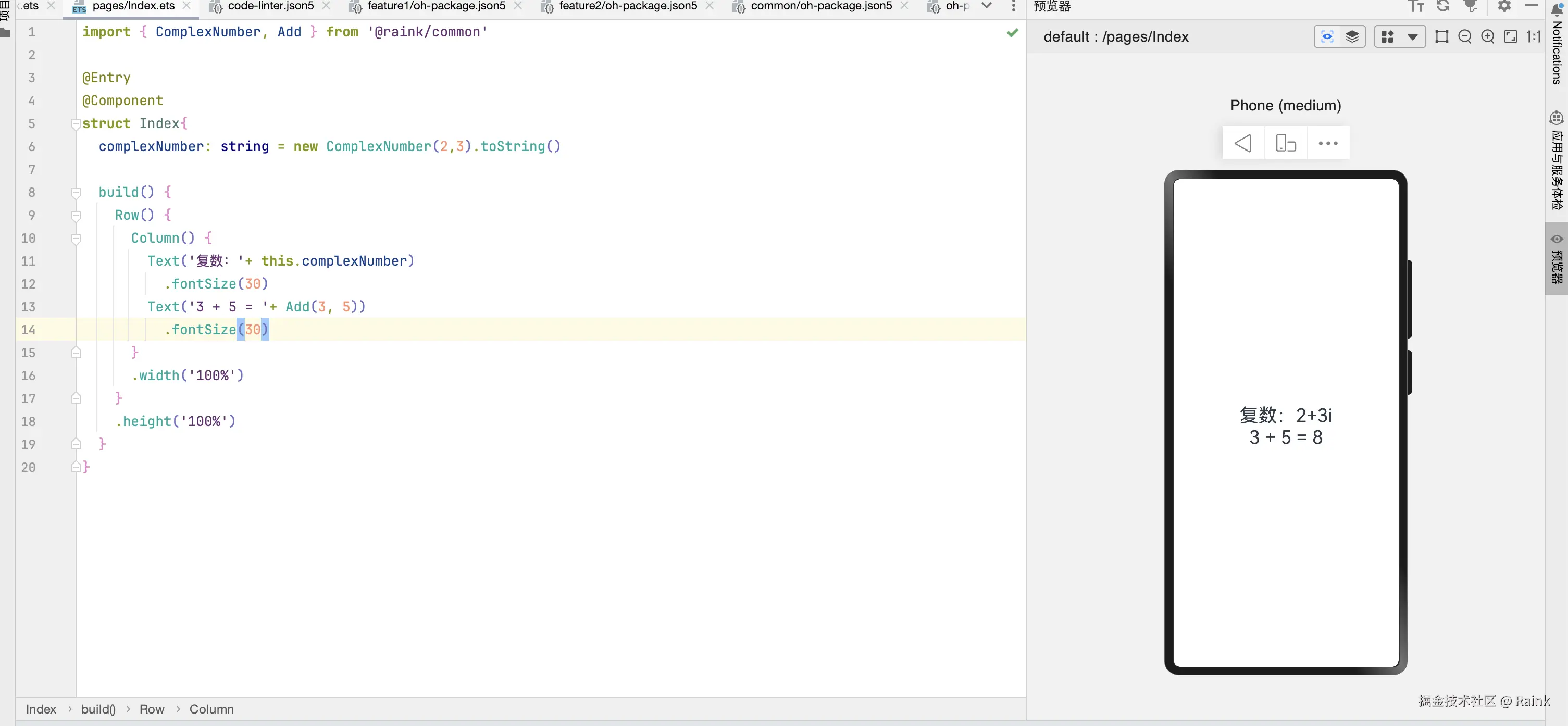Open previewer settings gear
This screenshot has width=1568, height=726.
(1504, 6)
